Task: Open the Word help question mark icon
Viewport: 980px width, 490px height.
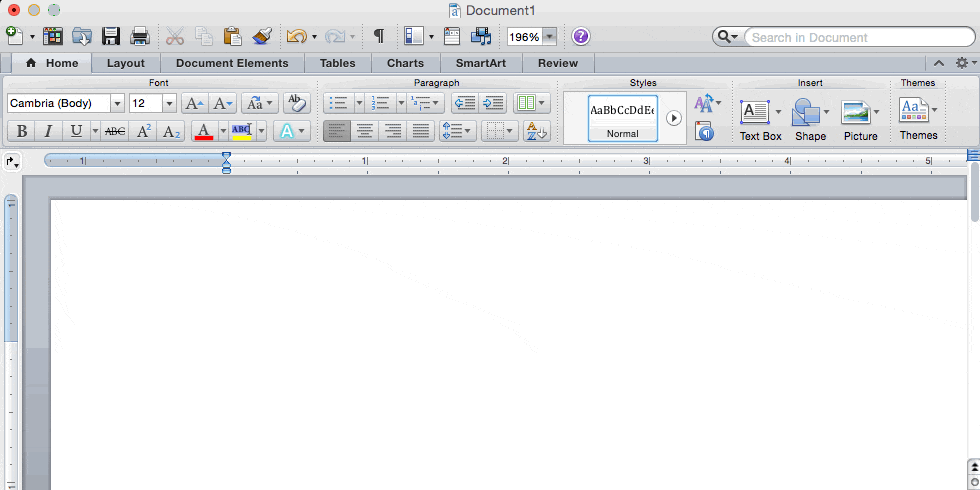Action: [x=581, y=37]
